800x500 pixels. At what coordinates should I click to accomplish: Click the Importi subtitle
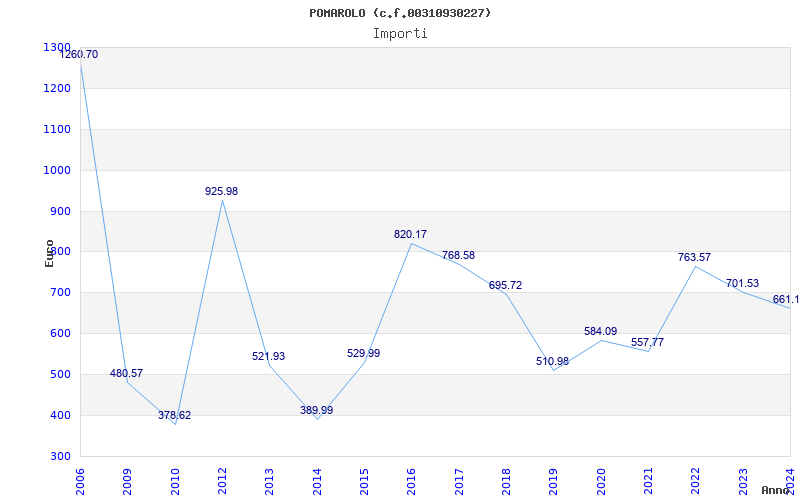pos(400,34)
